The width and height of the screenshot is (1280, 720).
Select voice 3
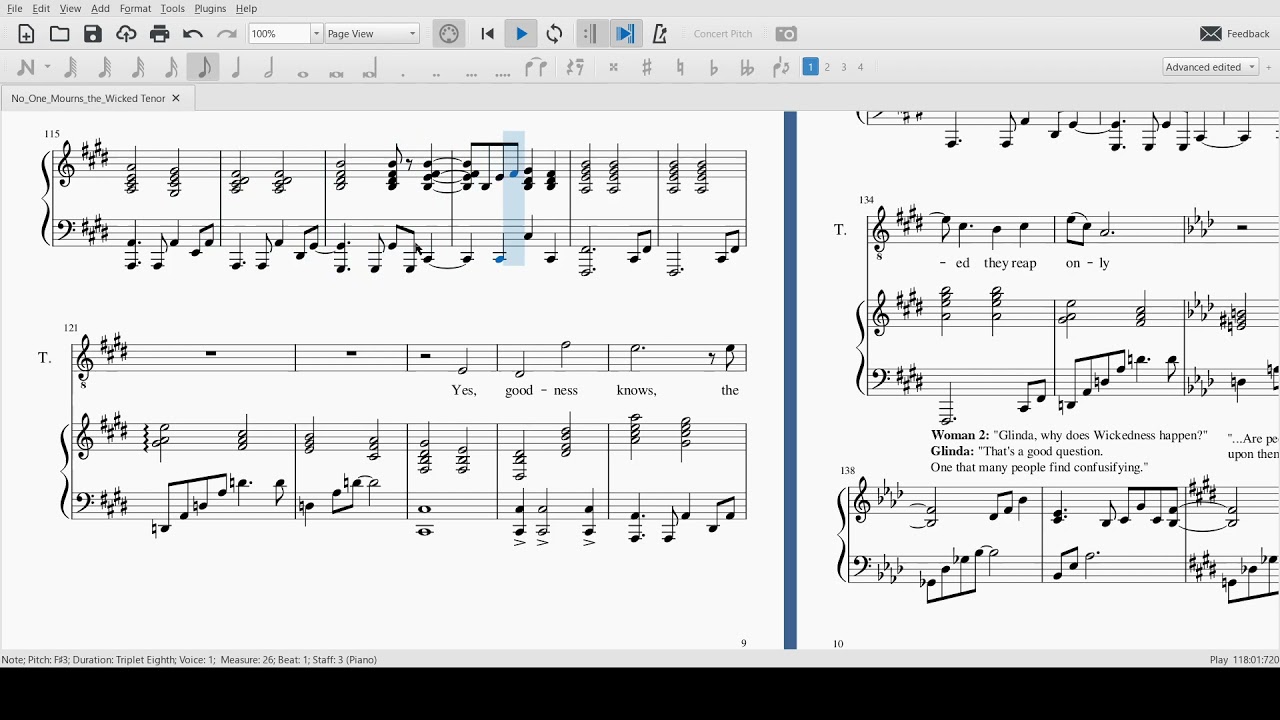(844, 67)
